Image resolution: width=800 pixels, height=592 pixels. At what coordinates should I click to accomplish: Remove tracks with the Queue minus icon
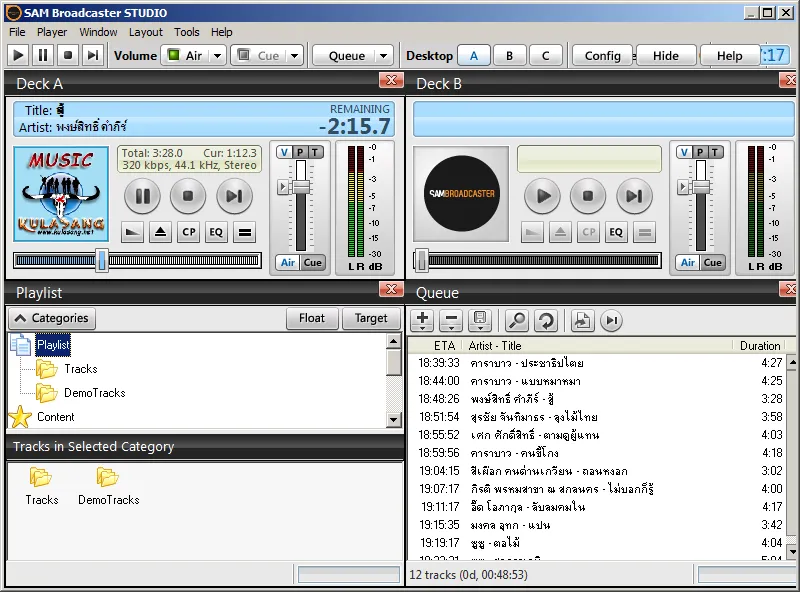[x=451, y=320]
